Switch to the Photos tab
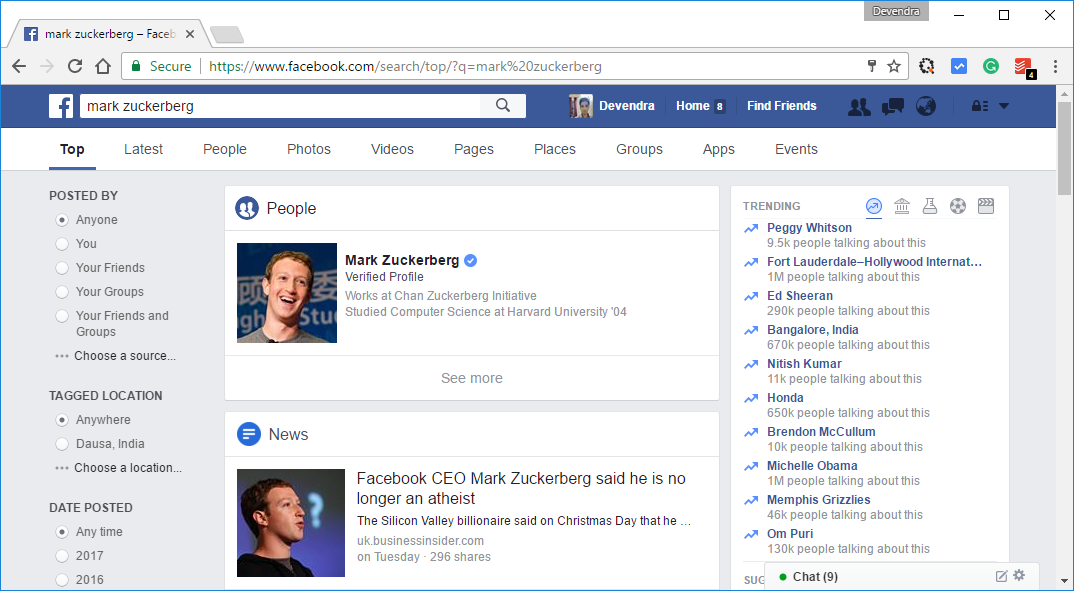 tap(309, 149)
